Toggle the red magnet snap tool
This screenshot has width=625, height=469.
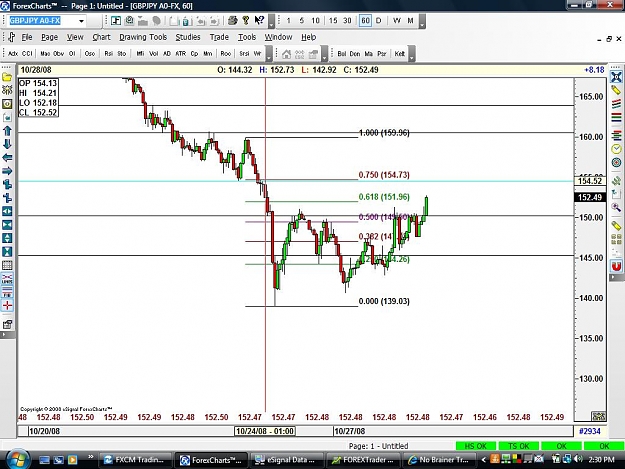(616, 266)
